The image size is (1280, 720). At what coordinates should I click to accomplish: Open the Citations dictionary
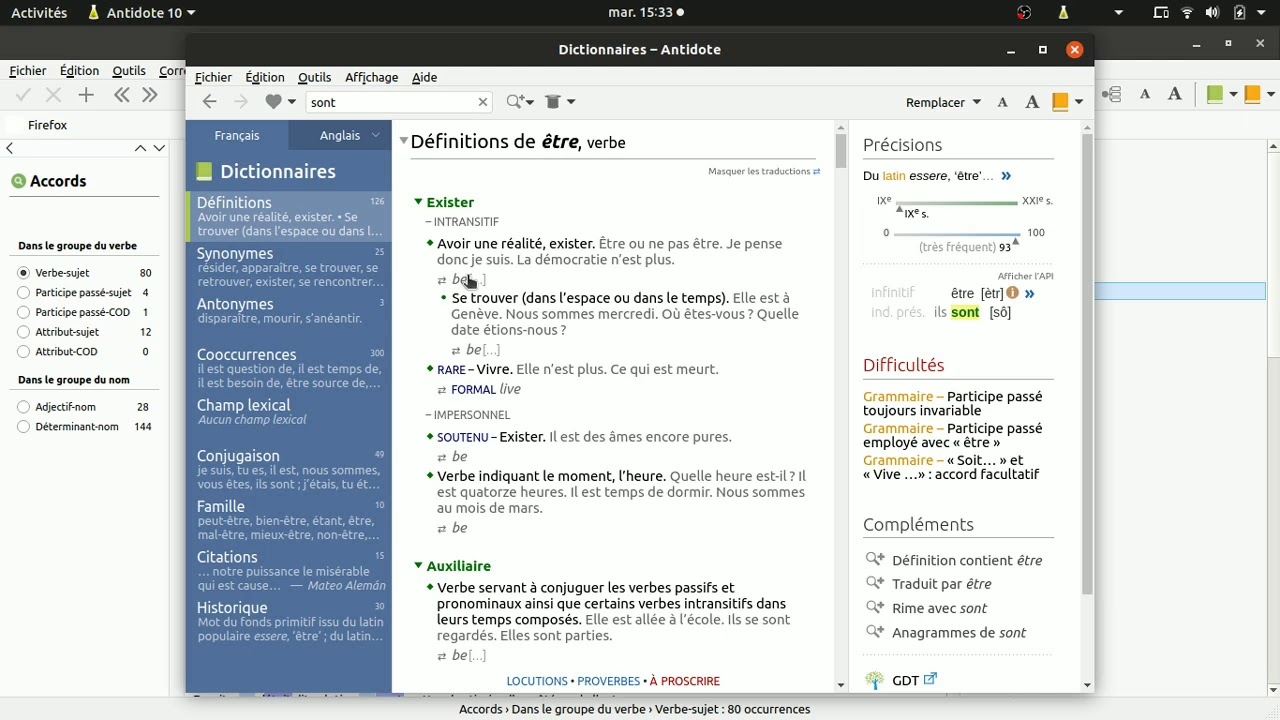click(x=289, y=570)
